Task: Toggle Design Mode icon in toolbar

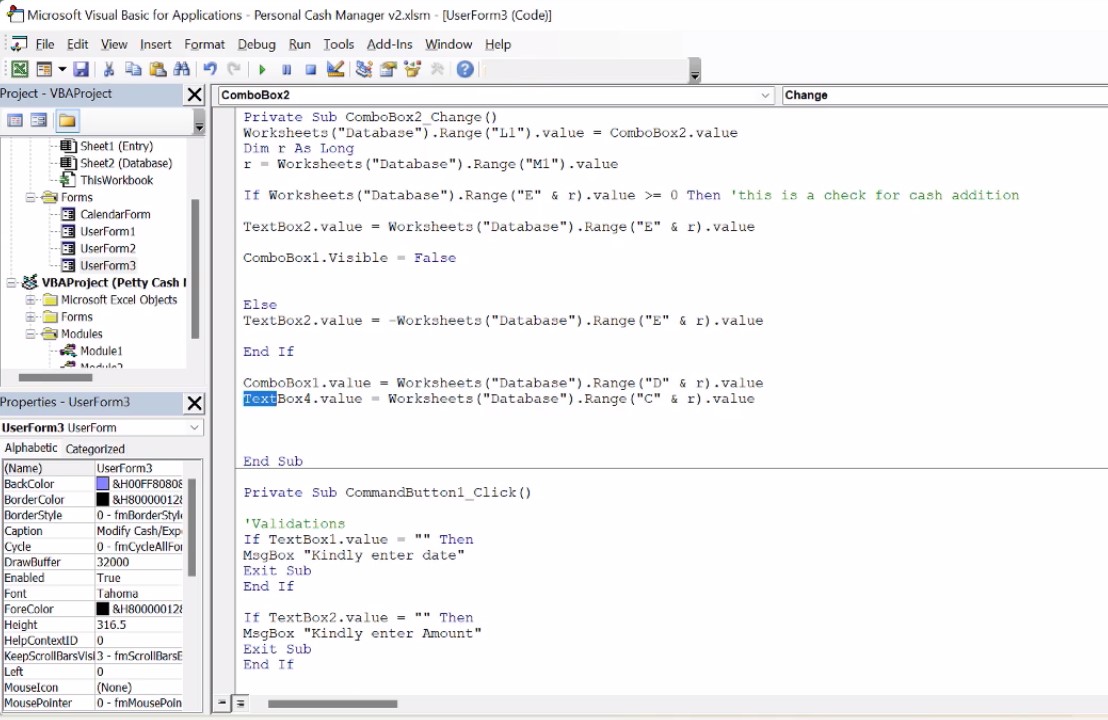Action: click(x=335, y=69)
